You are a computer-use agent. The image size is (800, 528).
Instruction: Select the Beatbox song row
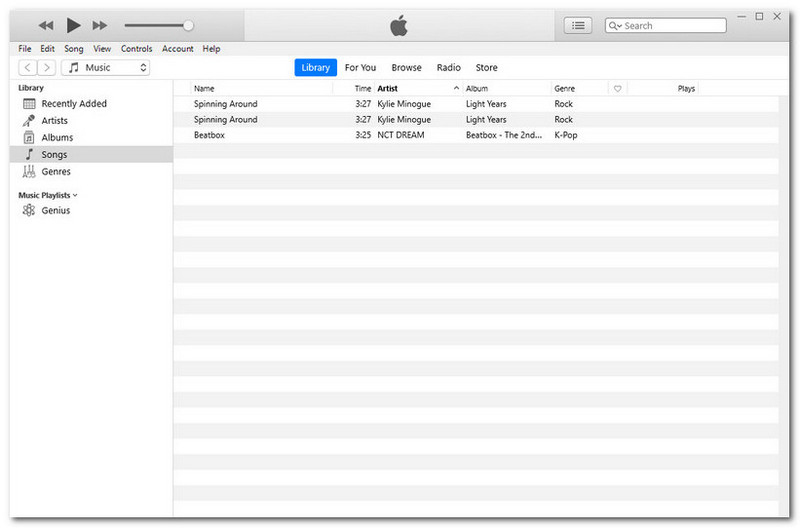tap(476, 135)
